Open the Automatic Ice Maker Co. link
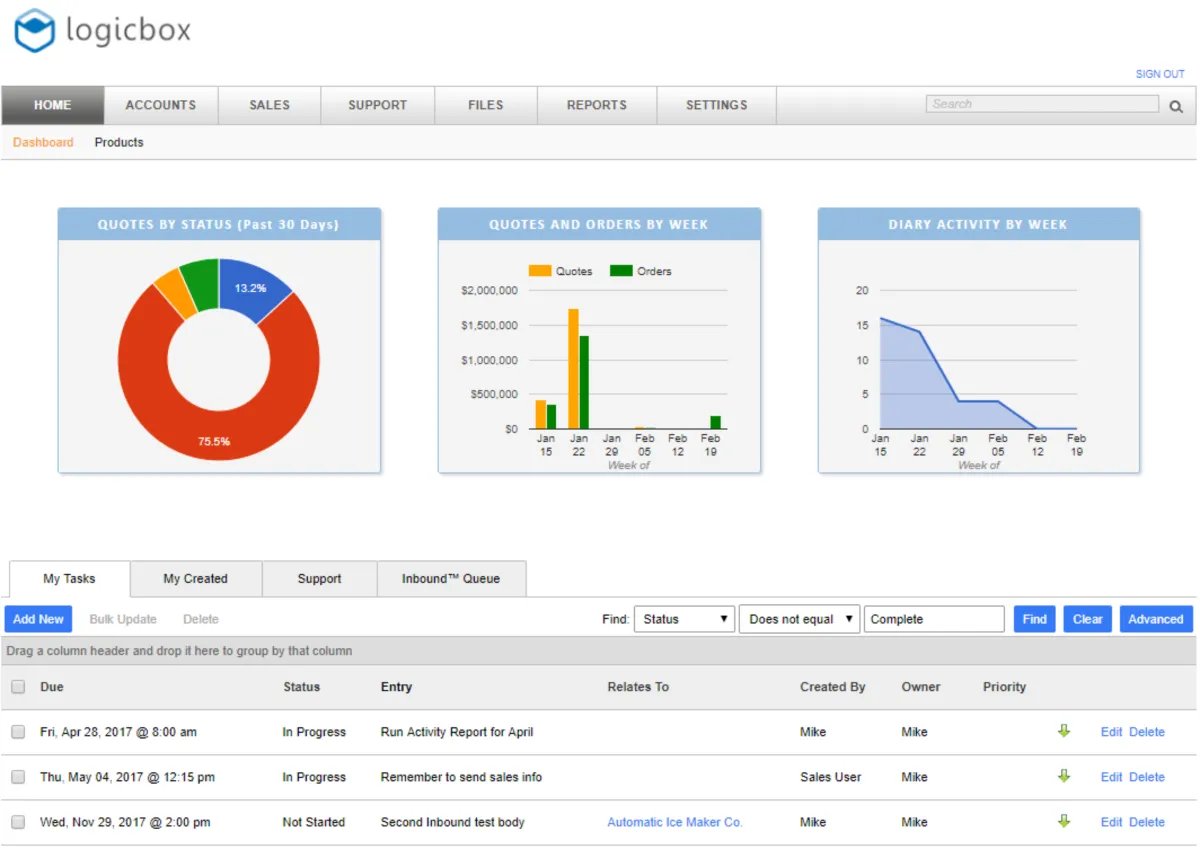1200x849 pixels. (674, 822)
